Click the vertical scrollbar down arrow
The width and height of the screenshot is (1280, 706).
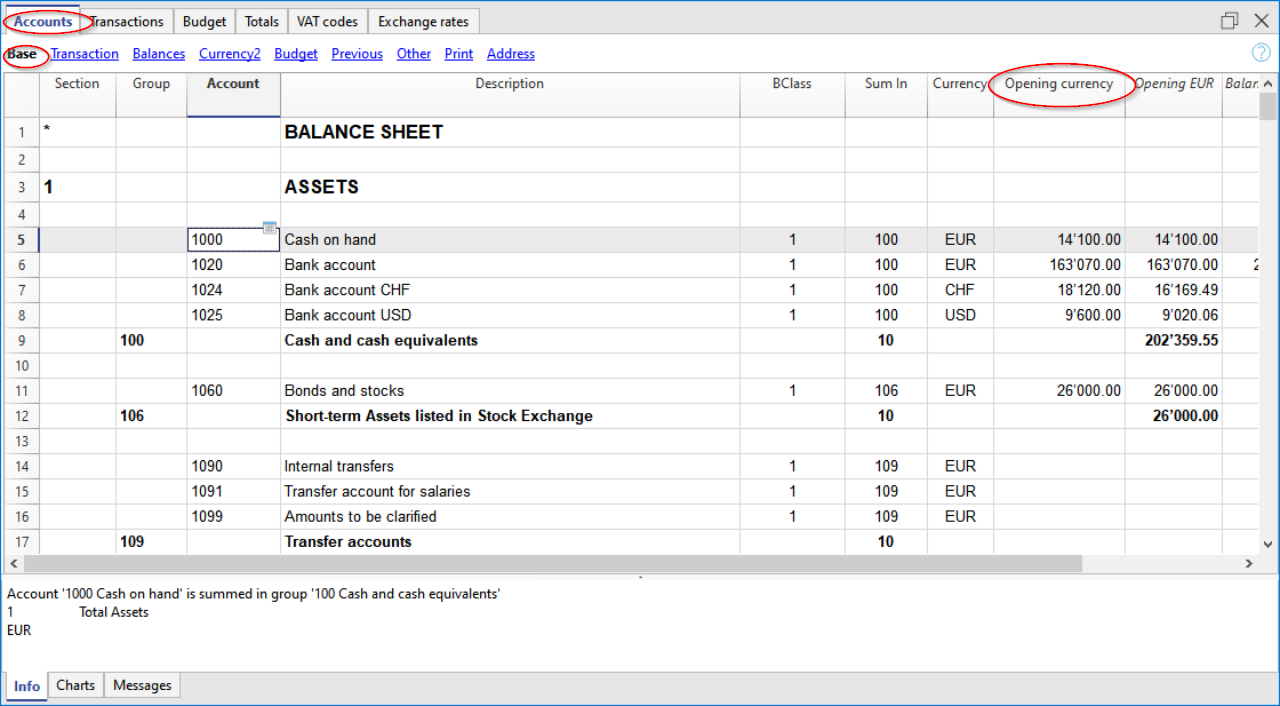coord(1268,543)
